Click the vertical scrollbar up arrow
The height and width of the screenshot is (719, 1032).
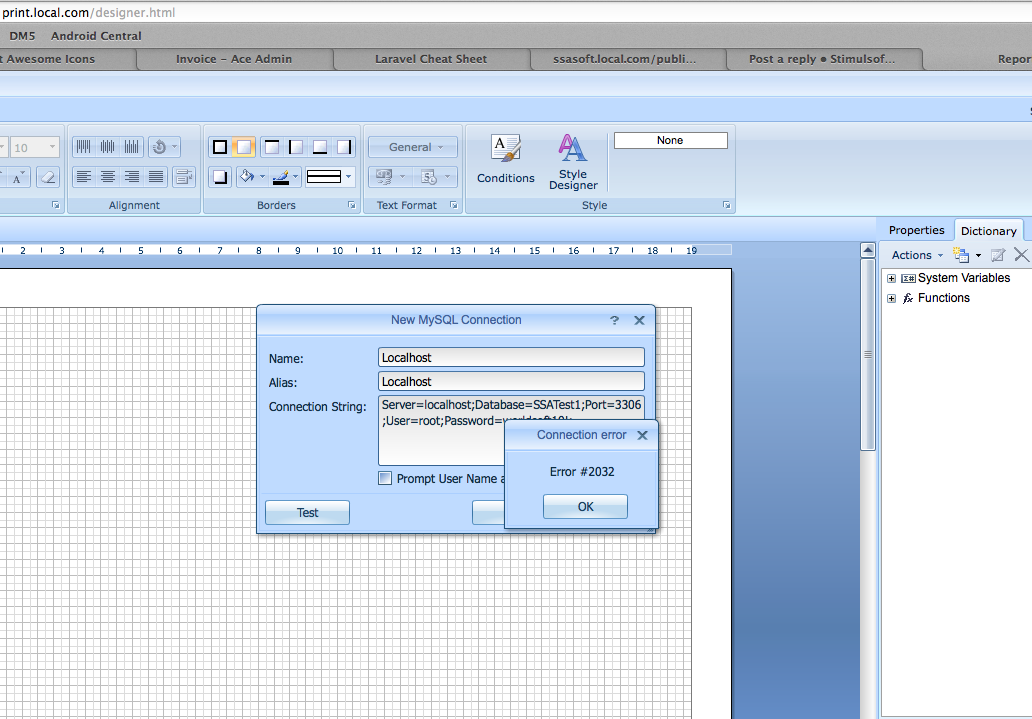(x=868, y=250)
